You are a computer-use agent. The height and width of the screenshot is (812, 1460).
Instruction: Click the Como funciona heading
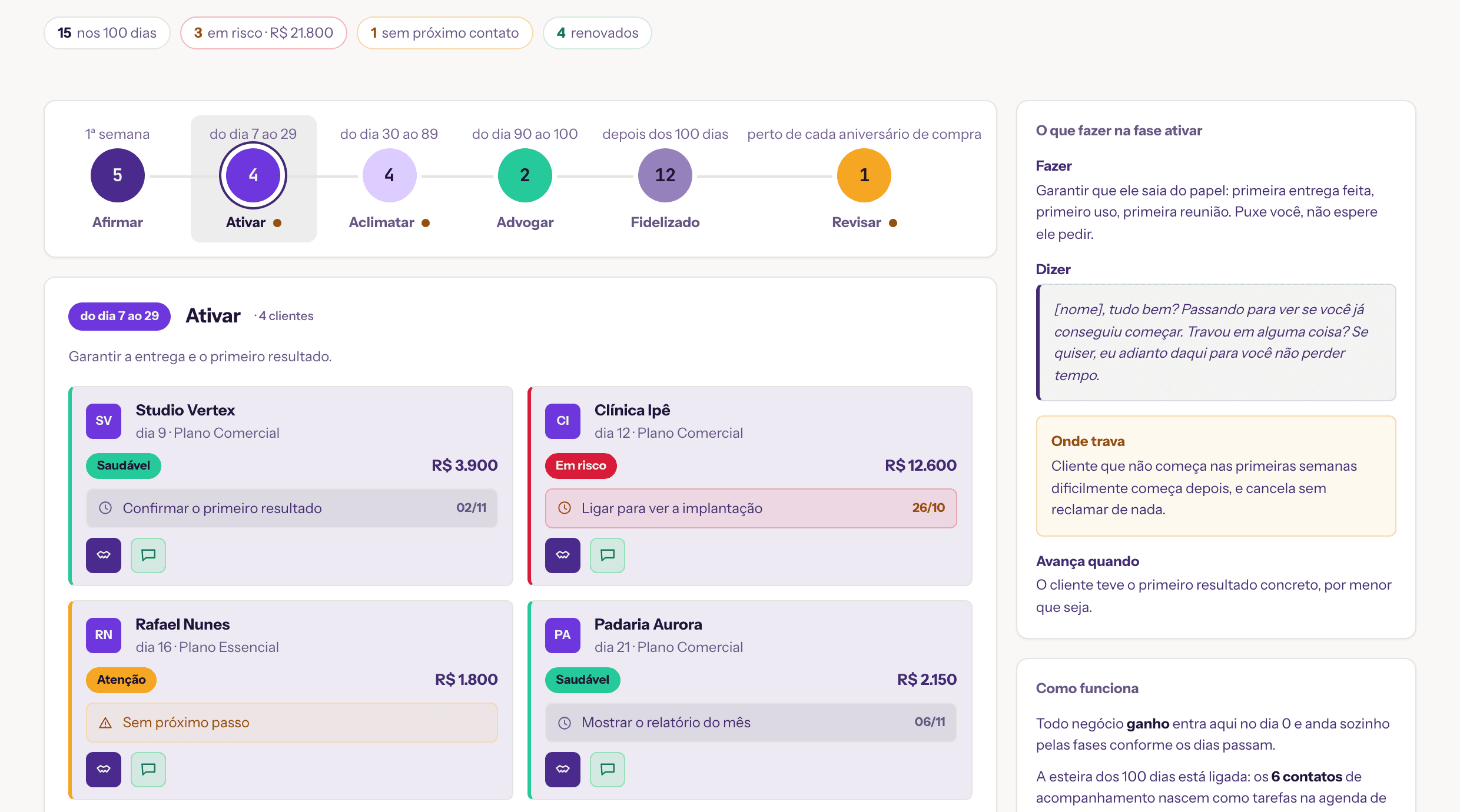(1087, 688)
